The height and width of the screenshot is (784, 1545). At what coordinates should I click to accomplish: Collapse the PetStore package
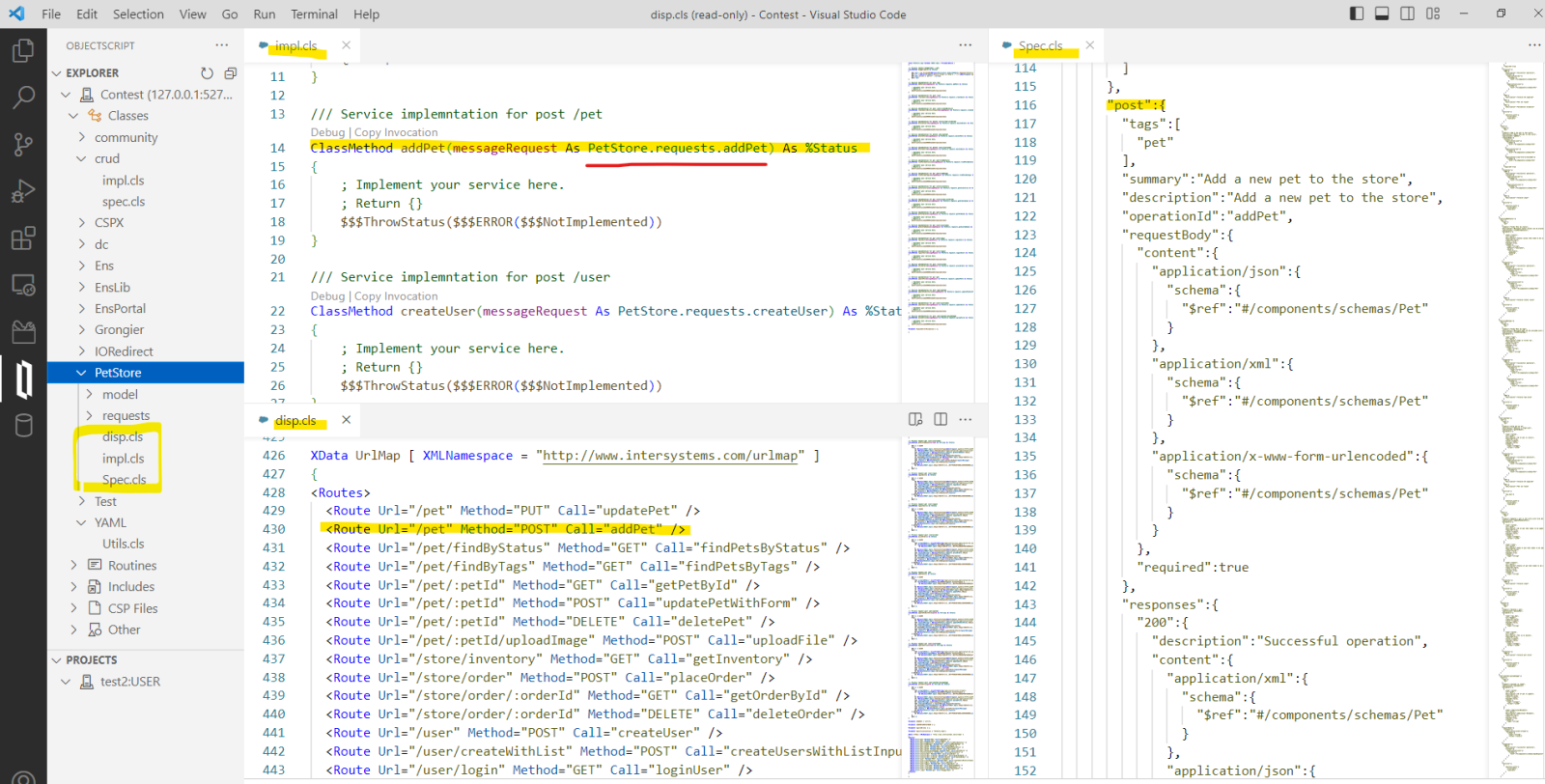click(x=117, y=373)
